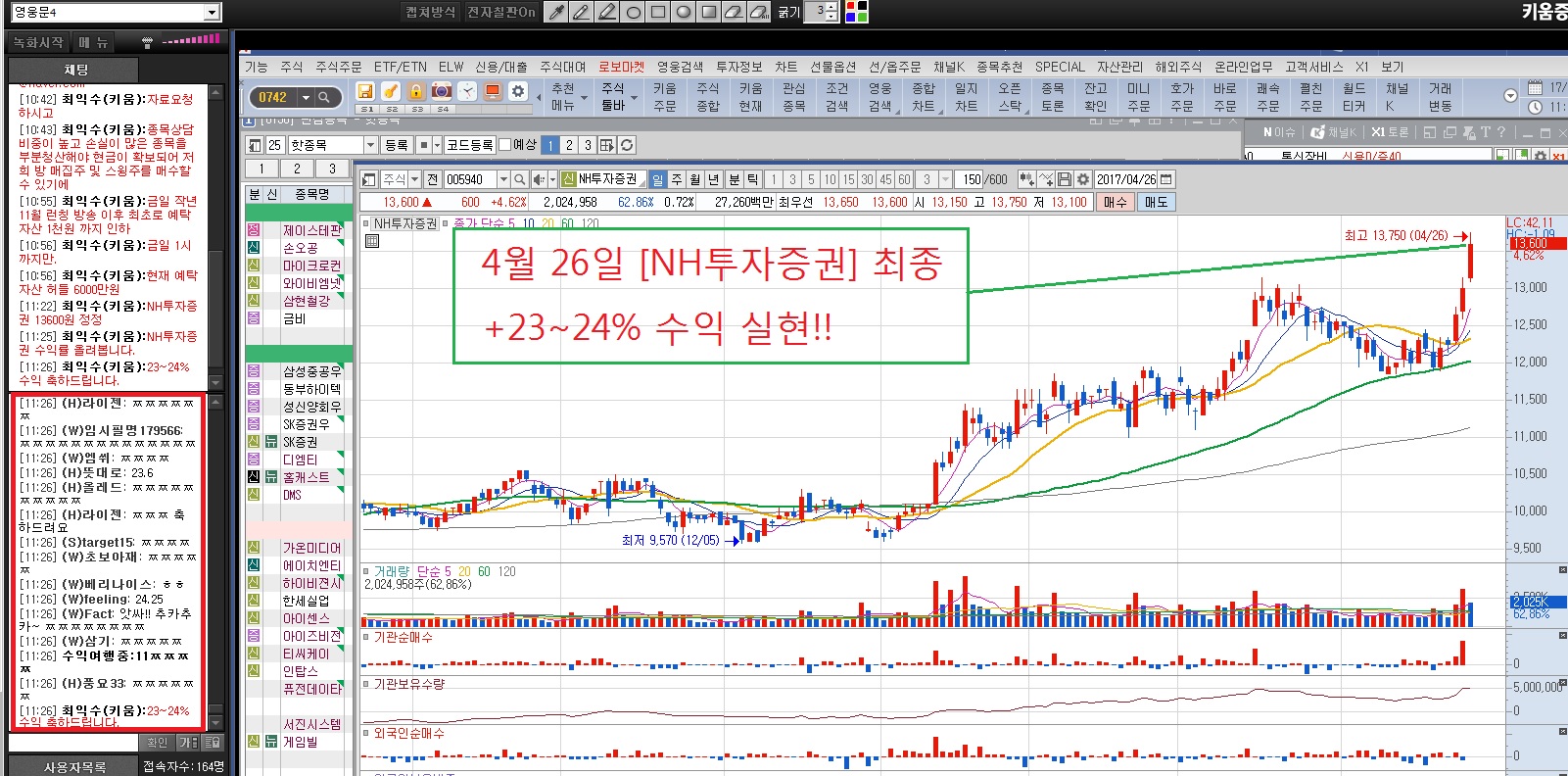Click the key icon in main toolbar
Viewport: 1568px width, 776px height.
391,92
